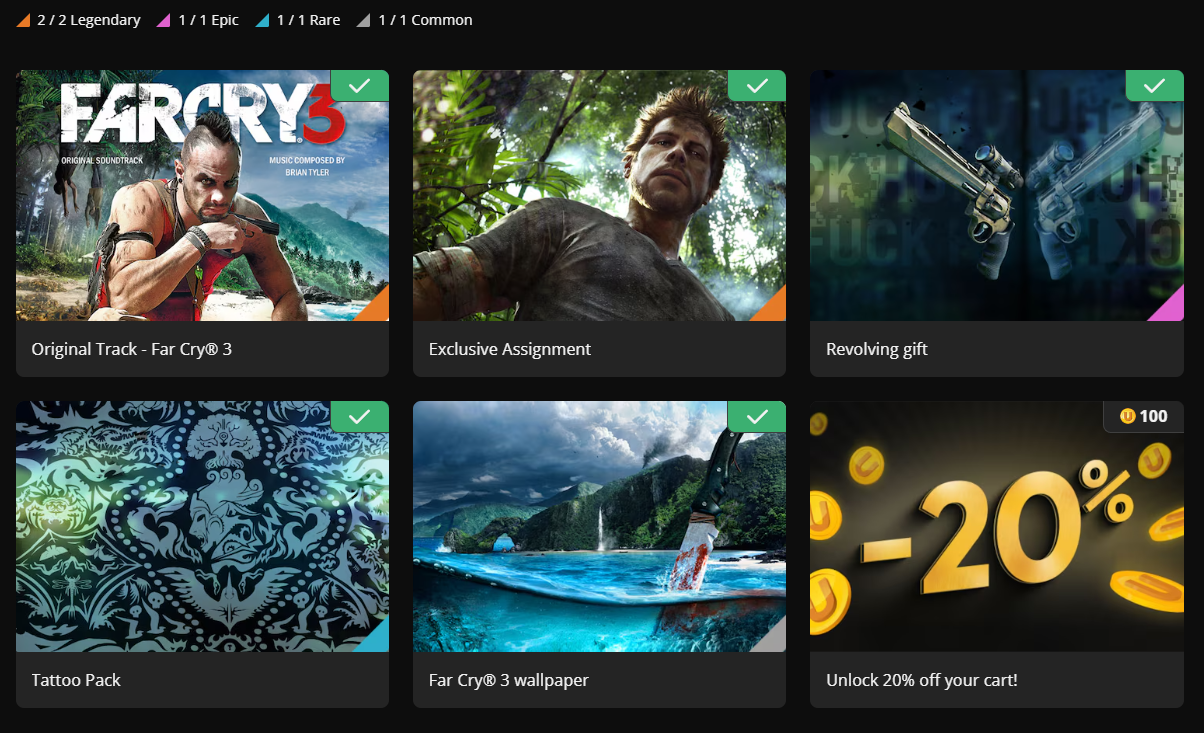
Task: Click the 100 coin price badge
Action: tap(1144, 417)
